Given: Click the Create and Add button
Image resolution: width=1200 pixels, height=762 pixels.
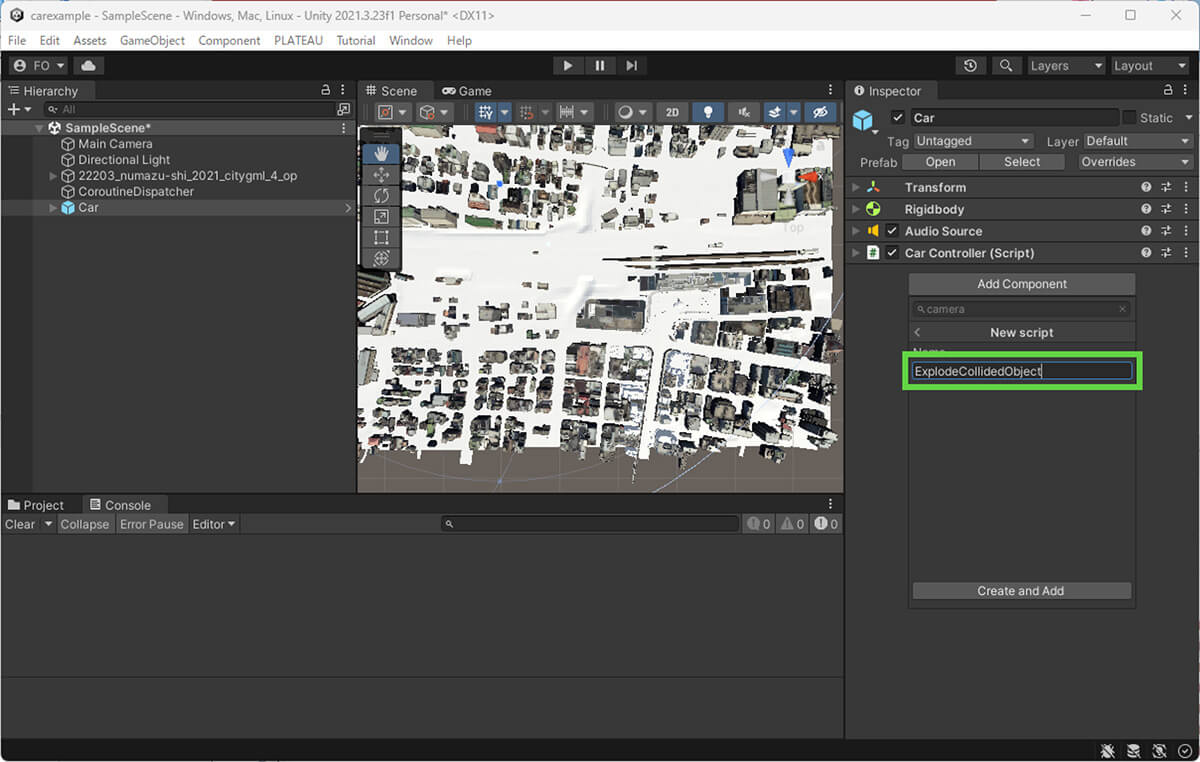Looking at the screenshot, I should (1021, 591).
